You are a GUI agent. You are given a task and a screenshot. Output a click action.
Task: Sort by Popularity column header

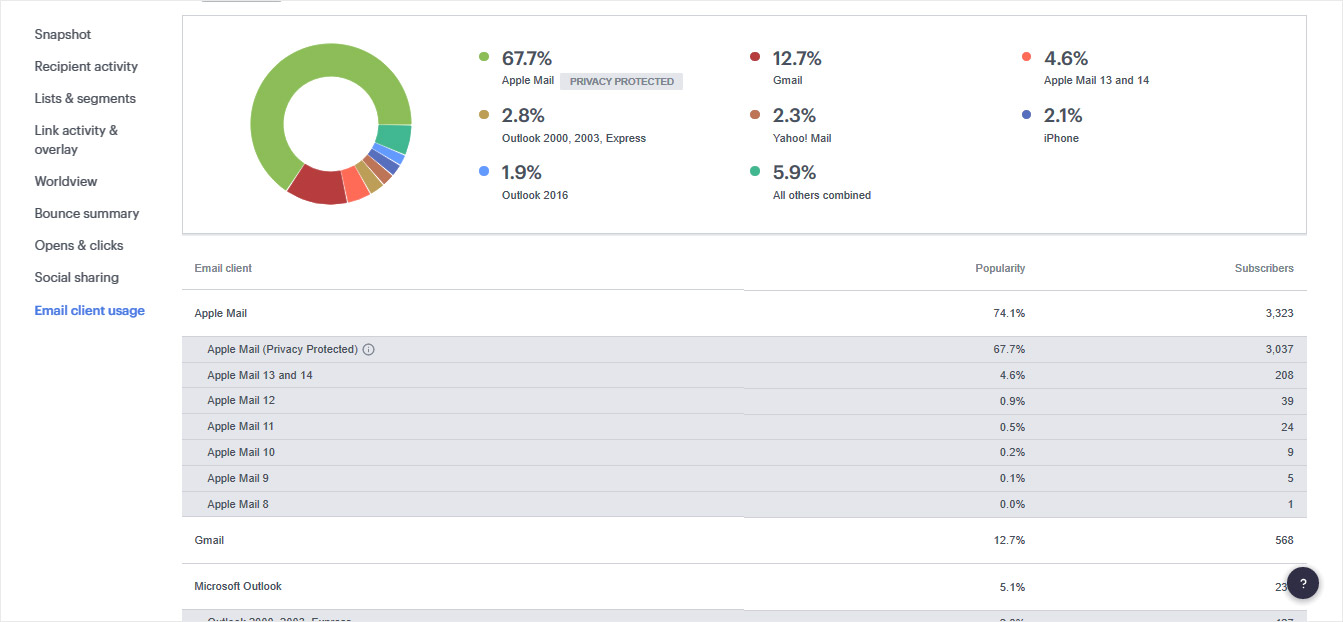[1000, 268]
